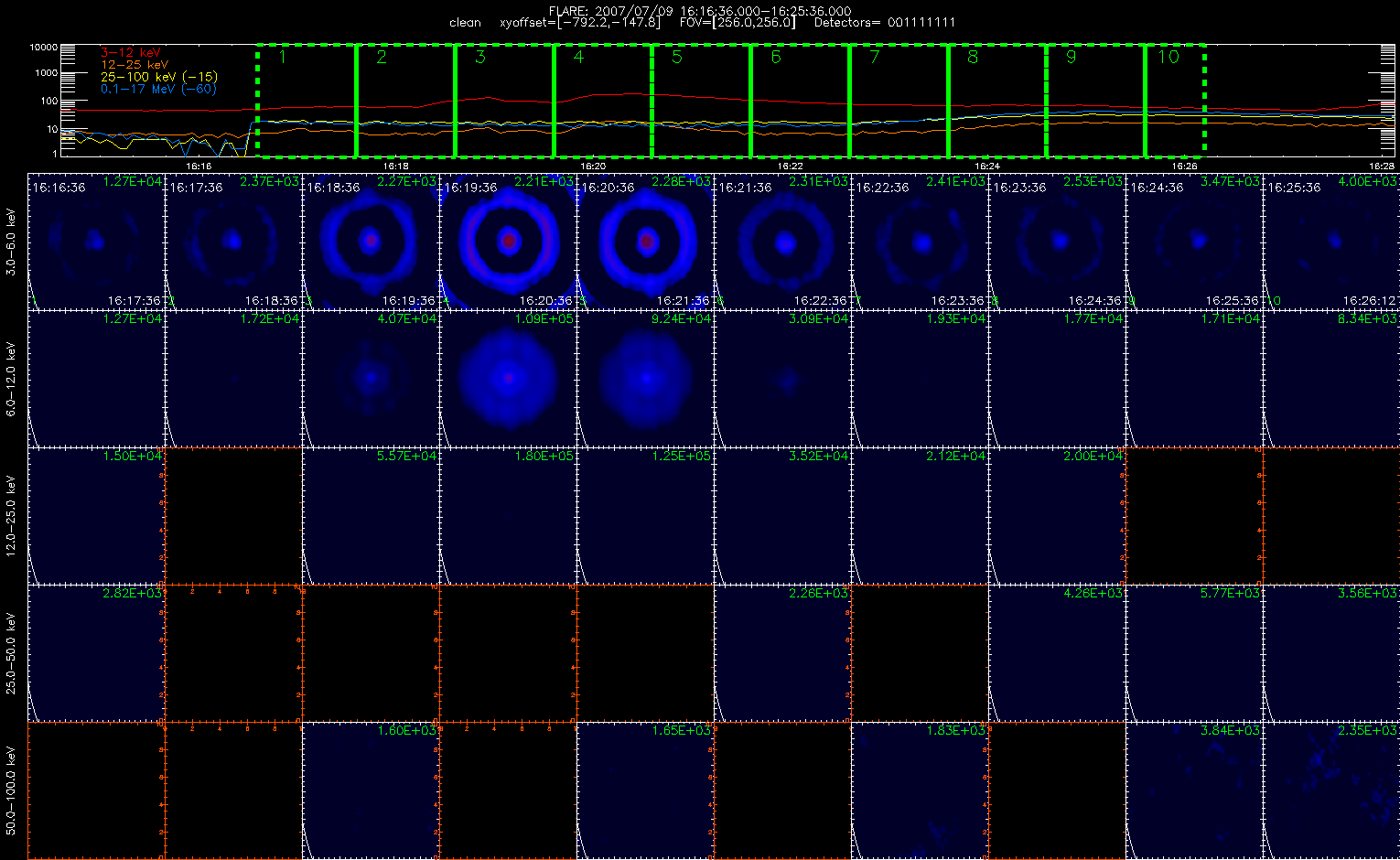Viewport: 1400px width, 860px height.
Task: Click the yellow 25-100 keV (-15) legend entry
Action: (x=158, y=77)
